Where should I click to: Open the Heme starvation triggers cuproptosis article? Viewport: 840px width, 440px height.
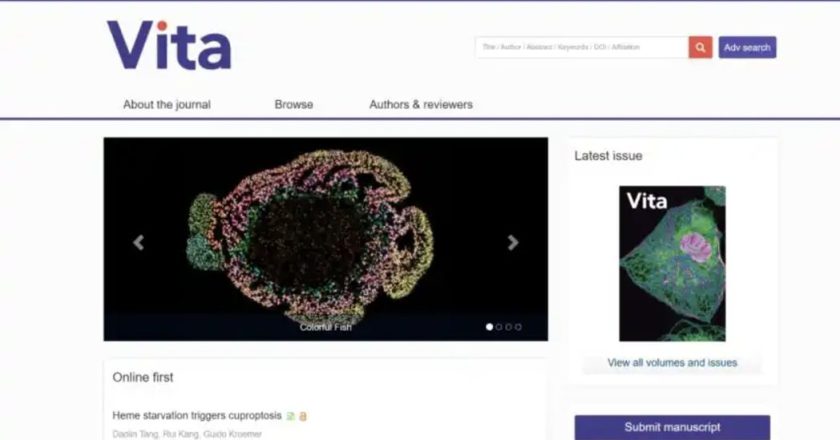click(197, 415)
